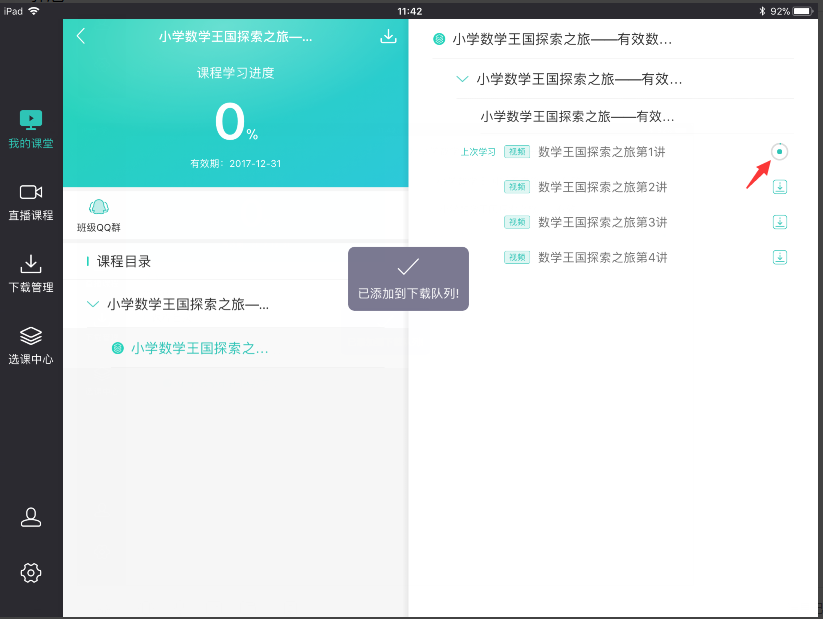Collapse the chapter under 课程目录
The height and width of the screenshot is (619, 823).
[93, 304]
